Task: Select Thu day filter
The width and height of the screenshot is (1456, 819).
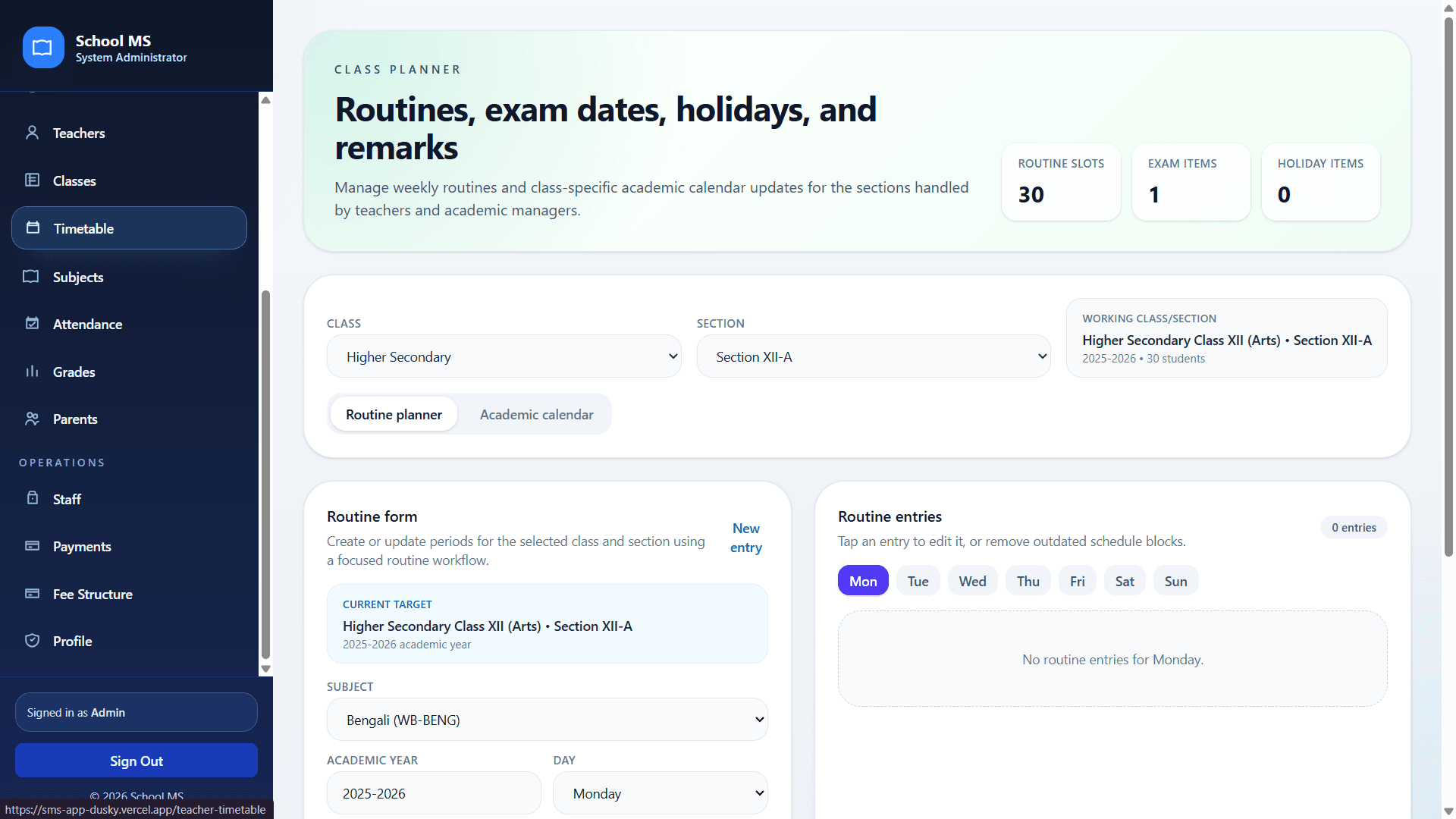Action: point(1028,581)
